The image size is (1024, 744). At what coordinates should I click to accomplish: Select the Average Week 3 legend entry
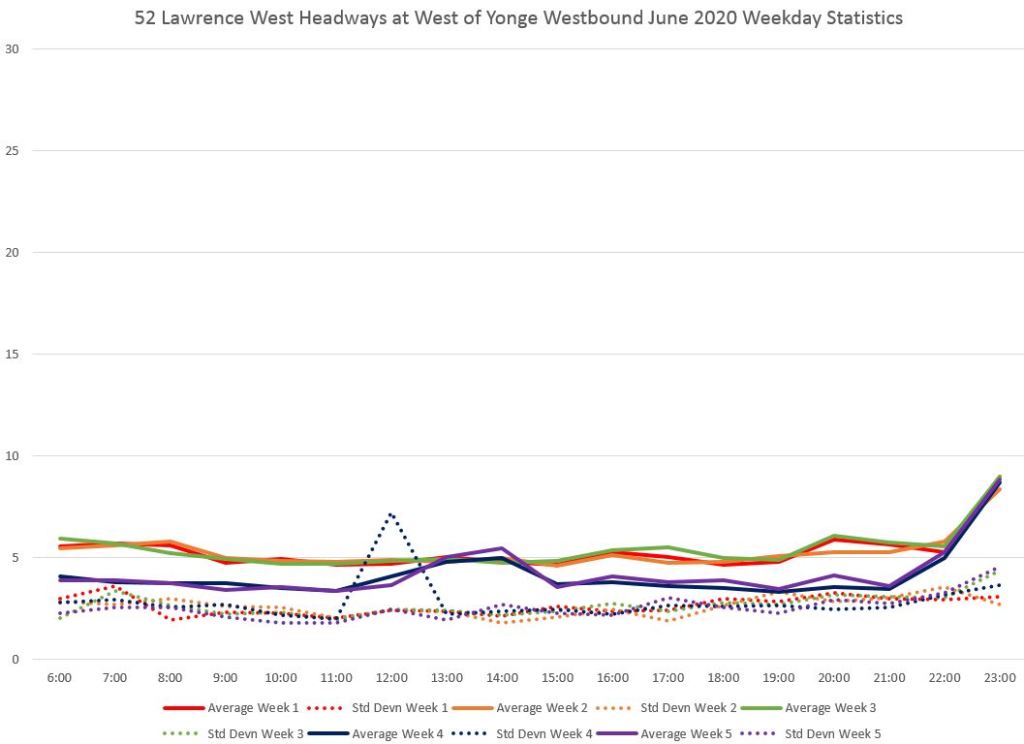coord(831,708)
